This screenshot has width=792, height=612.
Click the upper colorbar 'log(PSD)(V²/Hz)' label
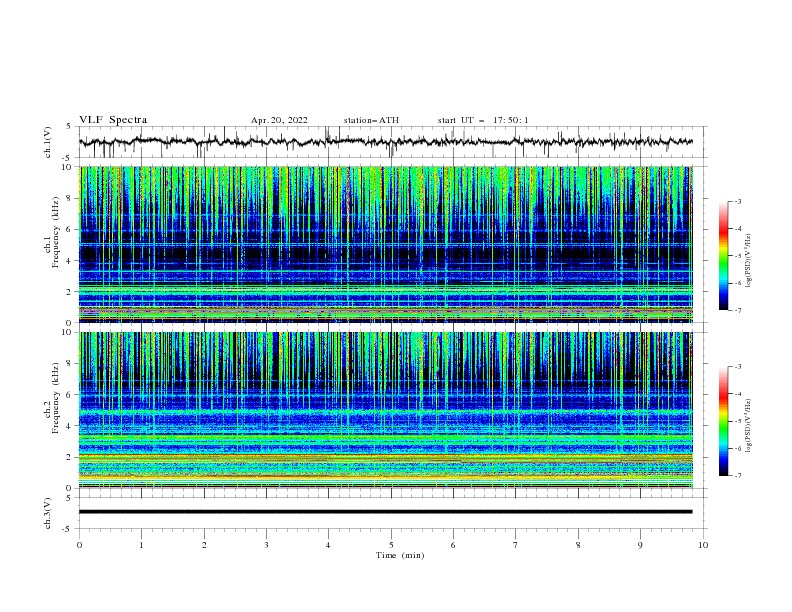749,261
